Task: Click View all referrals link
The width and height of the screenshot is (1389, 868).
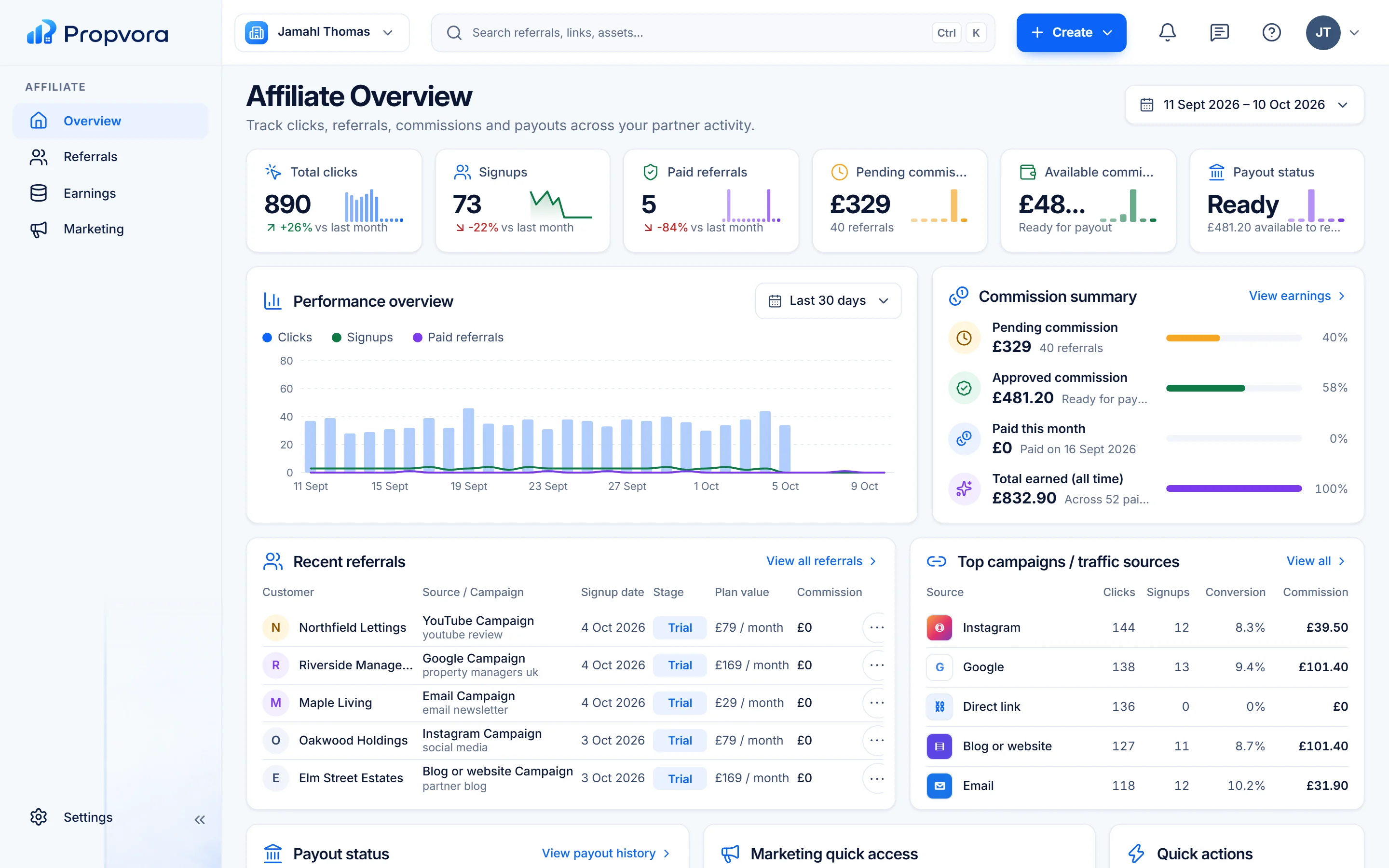Action: pos(821,561)
